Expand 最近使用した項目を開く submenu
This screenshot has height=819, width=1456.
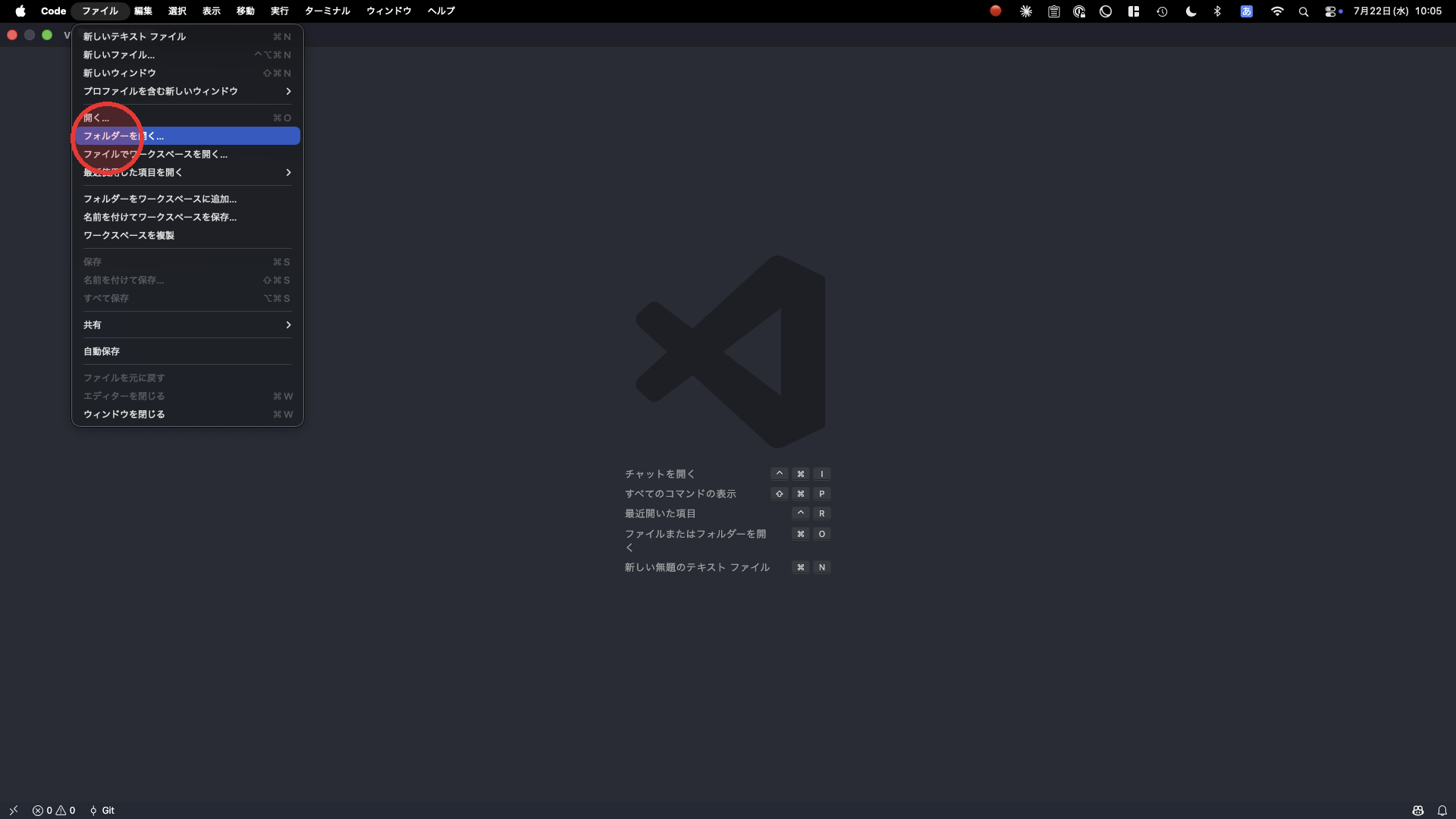pyautogui.click(x=187, y=172)
